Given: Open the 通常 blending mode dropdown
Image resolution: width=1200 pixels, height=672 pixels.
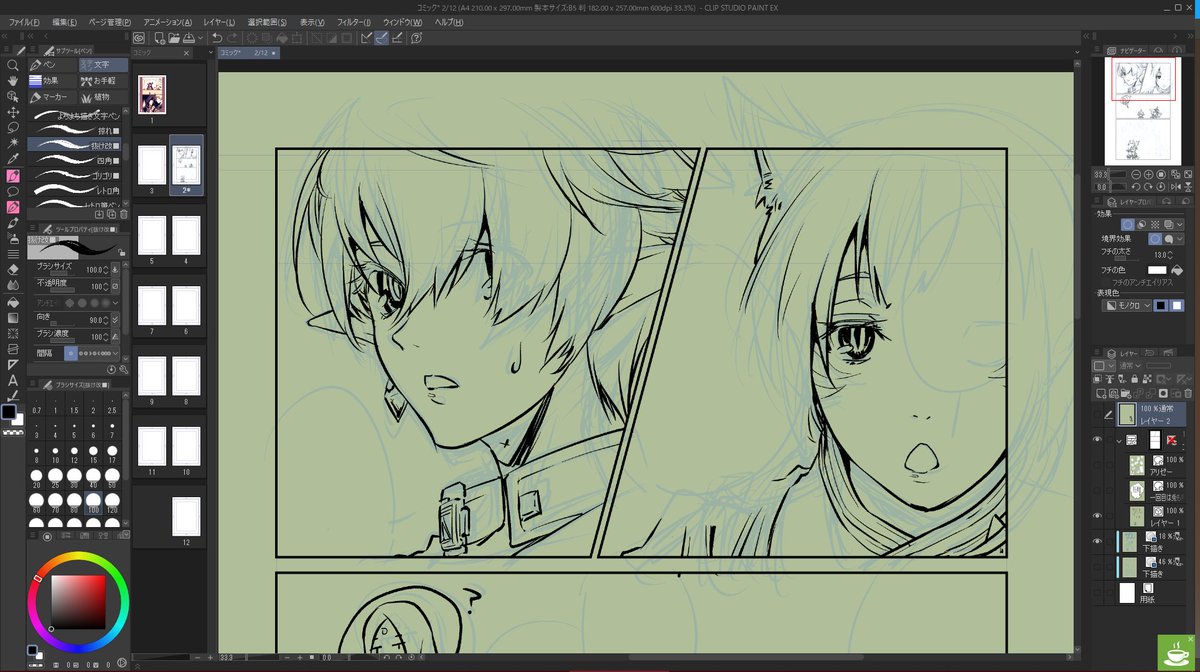Looking at the screenshot, I should tap(1129, 366).
